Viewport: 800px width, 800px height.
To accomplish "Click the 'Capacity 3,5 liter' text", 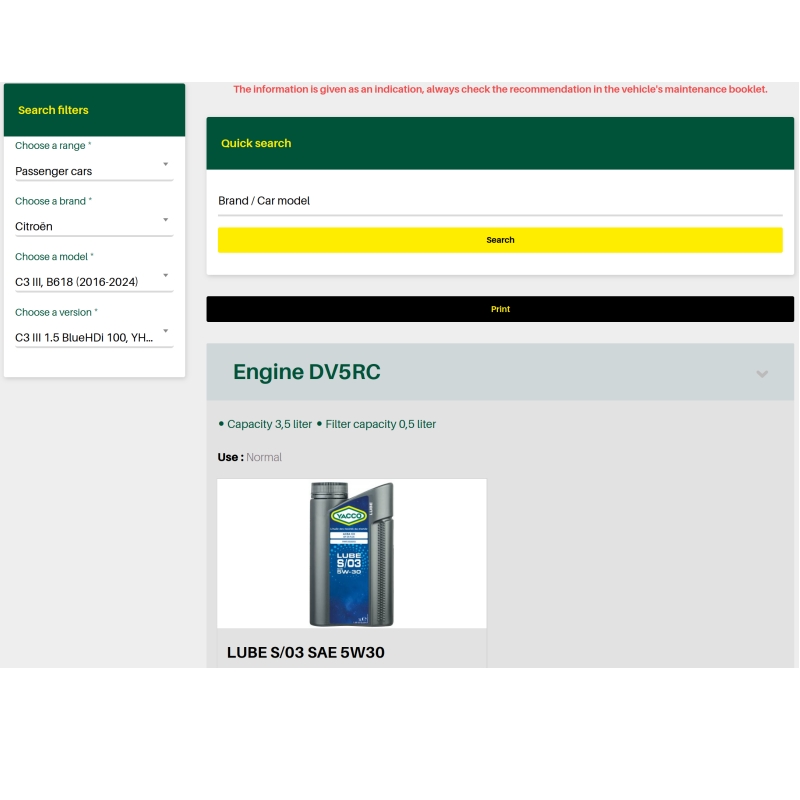I will tap(269, 424).
